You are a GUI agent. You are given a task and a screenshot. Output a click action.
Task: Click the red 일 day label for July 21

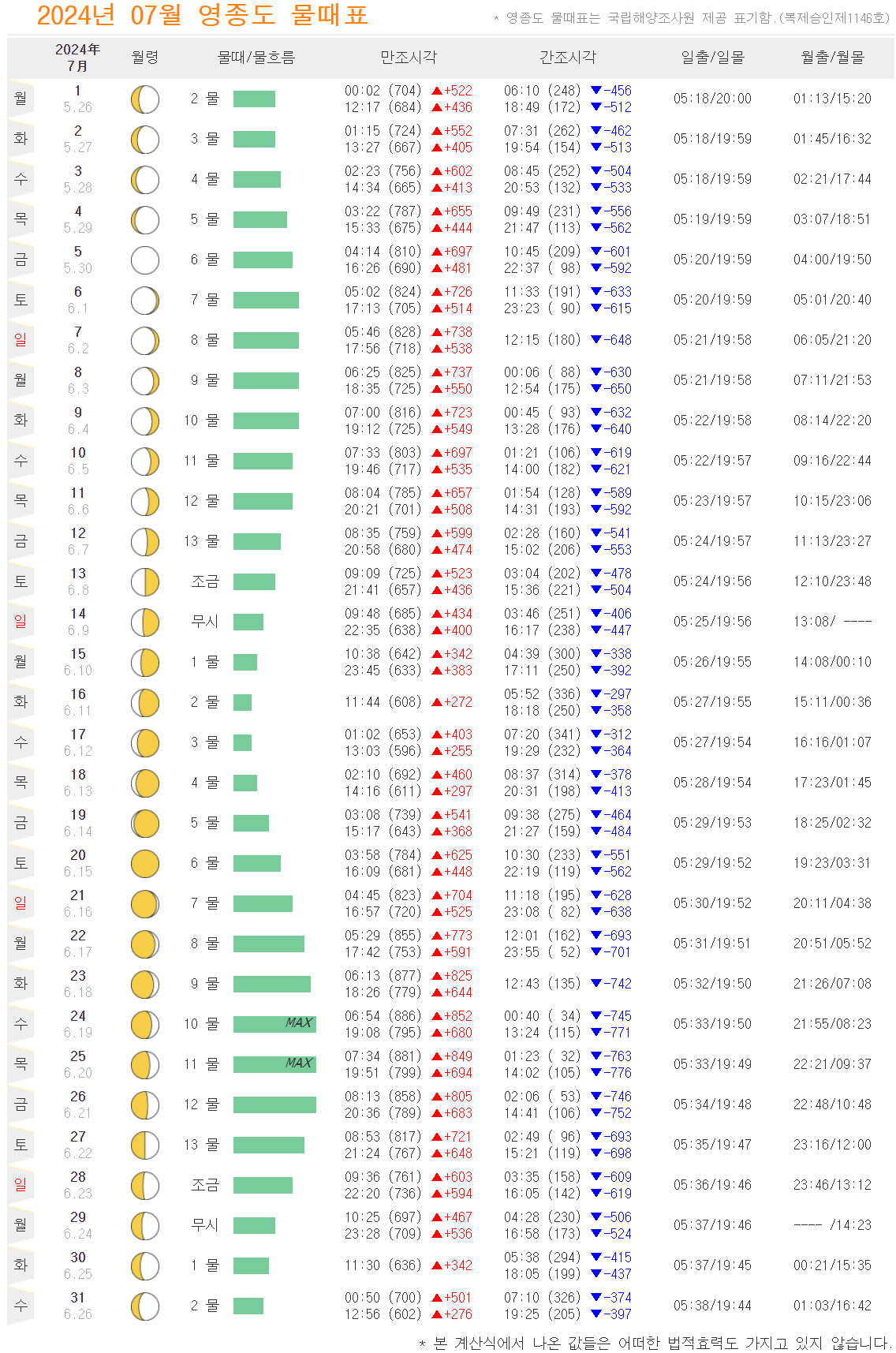pyautogui.click(x=21, y=903)
